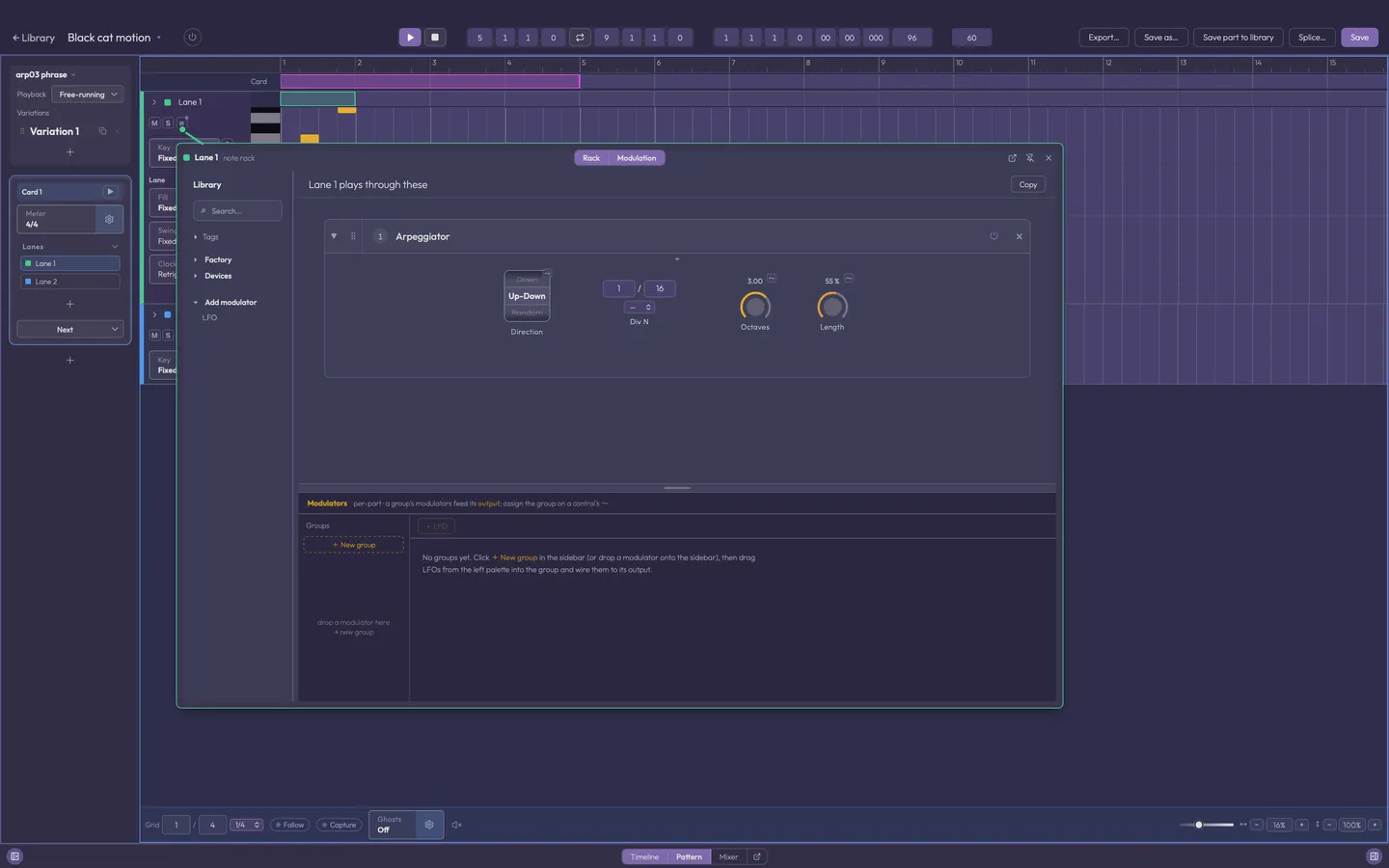Viewport: 1389px width, 868px height.
Task: Select Down in the Direction selector
Action: tap(527, 280)
